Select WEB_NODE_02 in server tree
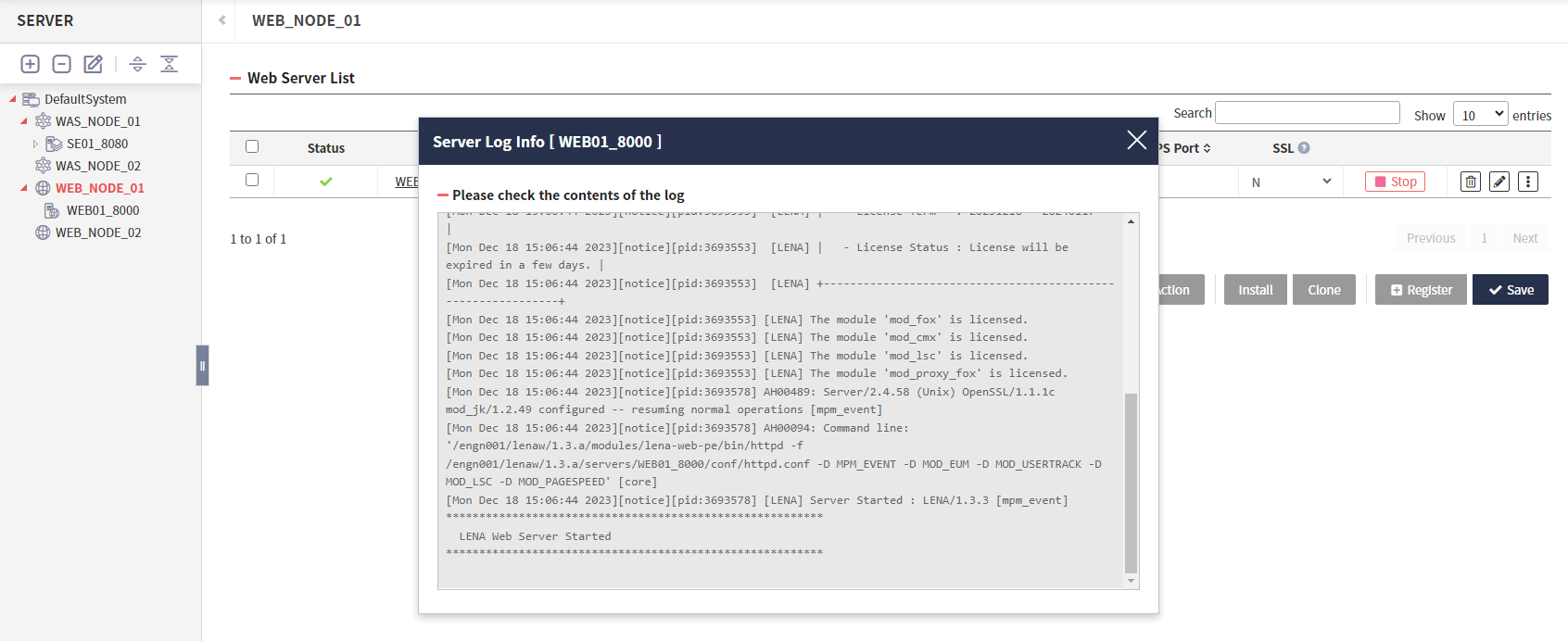The image size is (1568, 641). tap(98, 233)
